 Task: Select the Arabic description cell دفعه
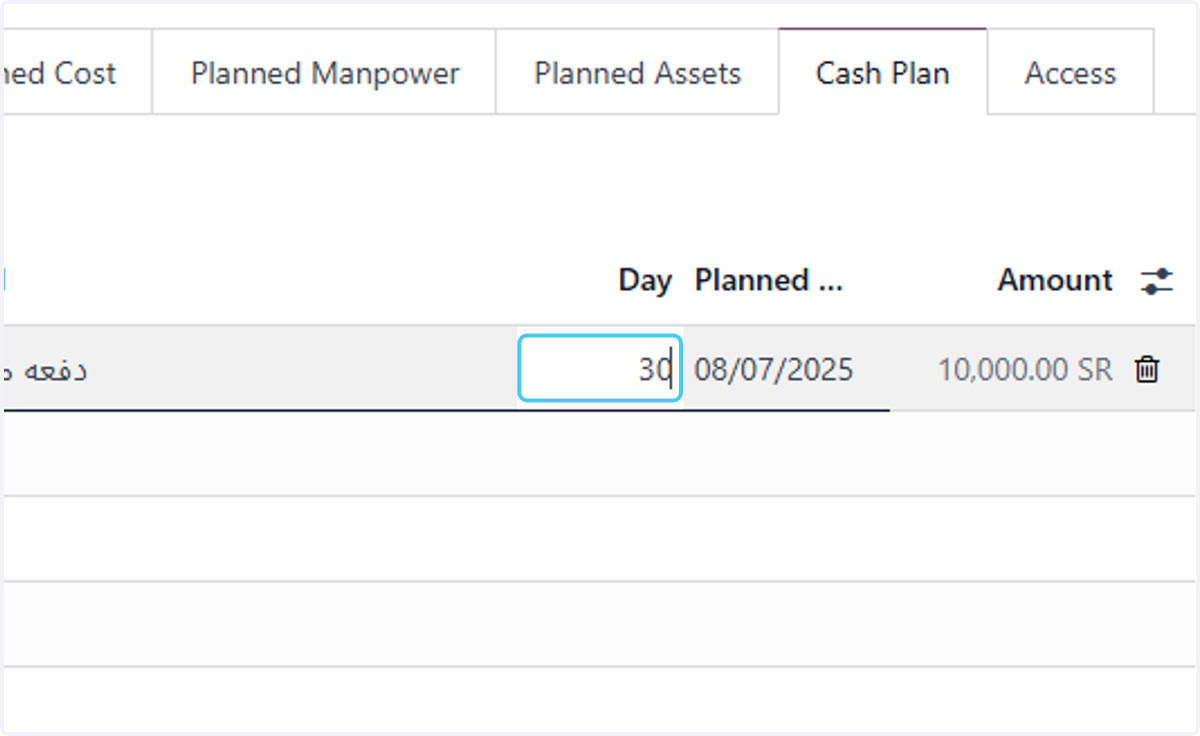[x=260, y=368]
